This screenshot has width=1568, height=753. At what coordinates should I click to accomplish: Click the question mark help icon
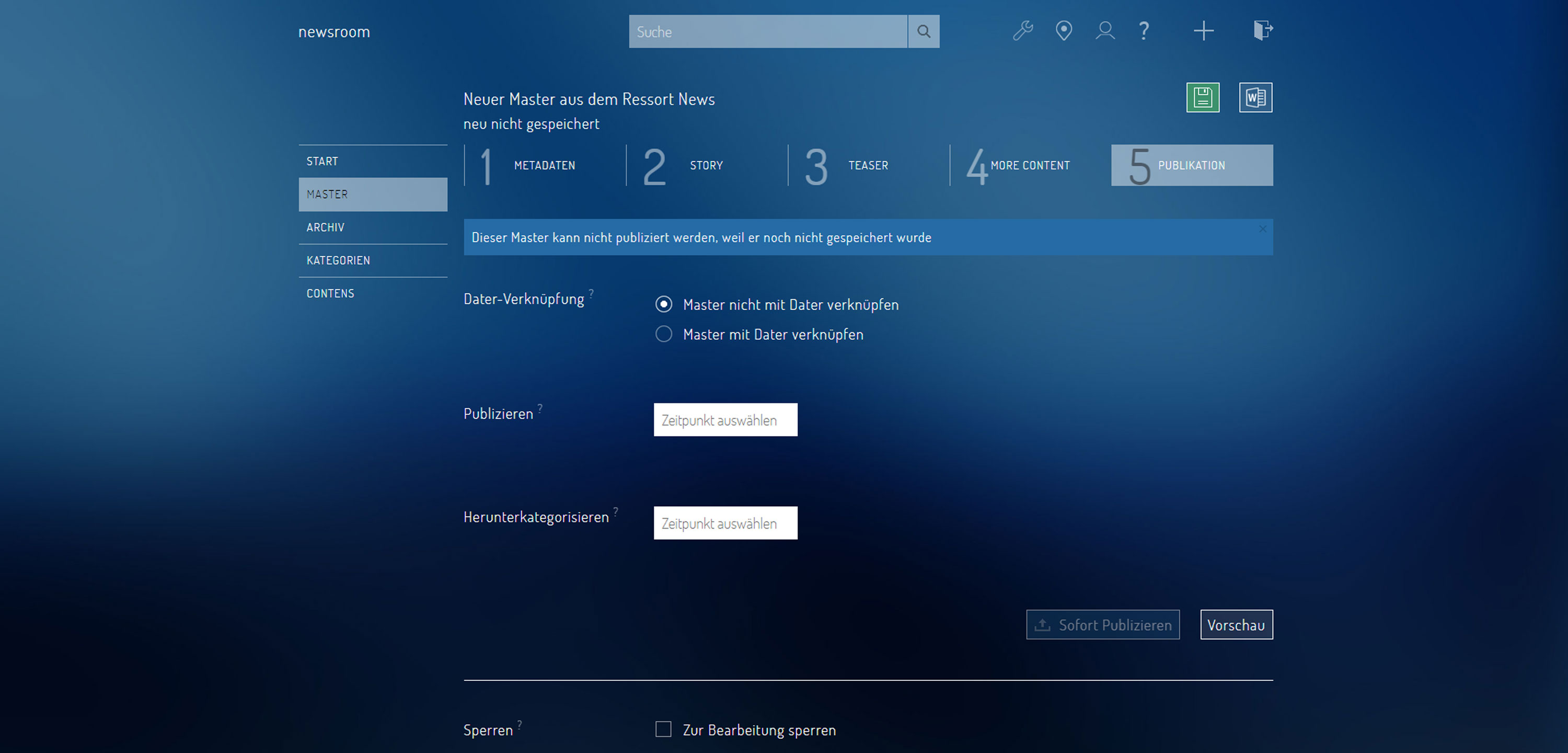tap(1144, 30)
